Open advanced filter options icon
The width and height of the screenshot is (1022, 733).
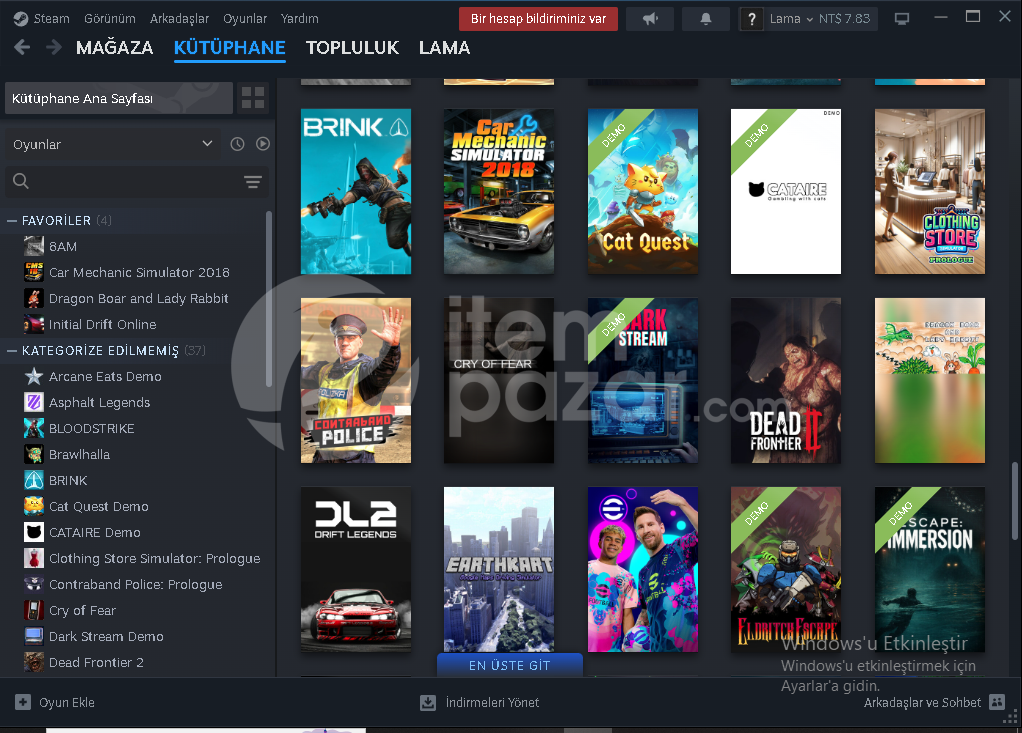tap(253, 182)
